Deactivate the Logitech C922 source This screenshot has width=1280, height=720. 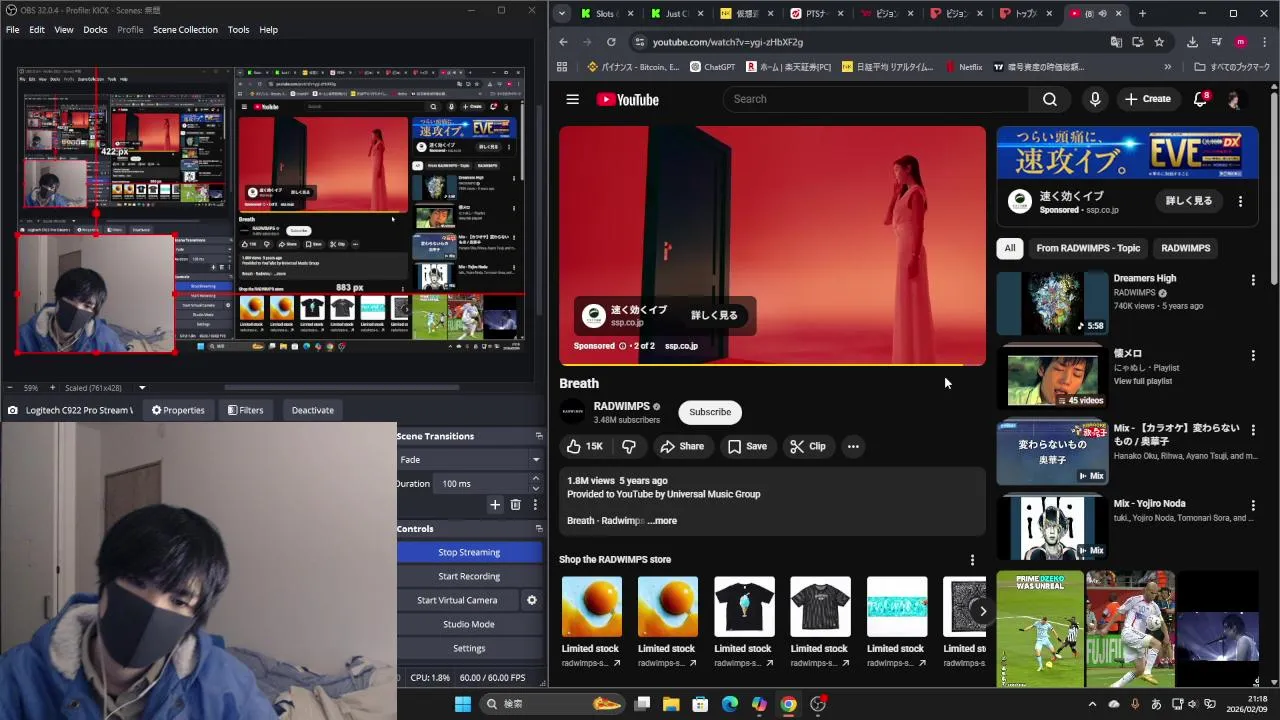pos(312,410)
